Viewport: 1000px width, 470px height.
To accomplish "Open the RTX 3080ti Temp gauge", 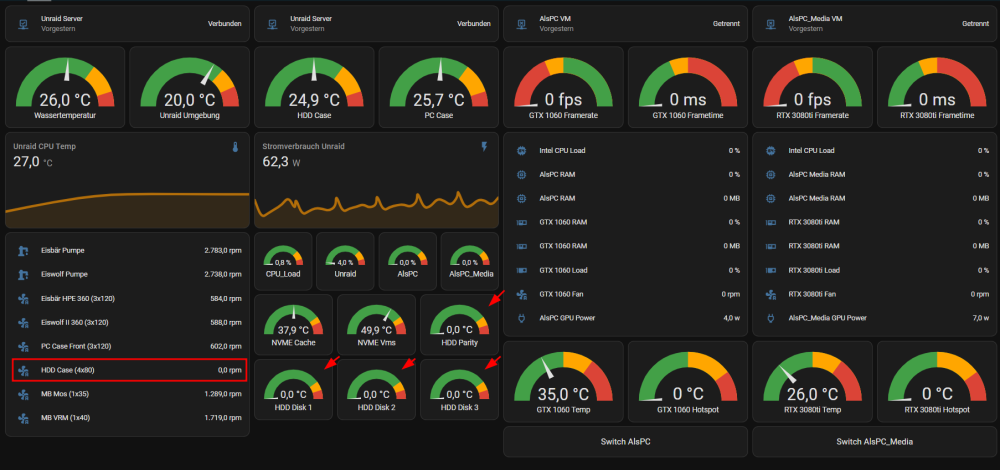I will 812,381.
